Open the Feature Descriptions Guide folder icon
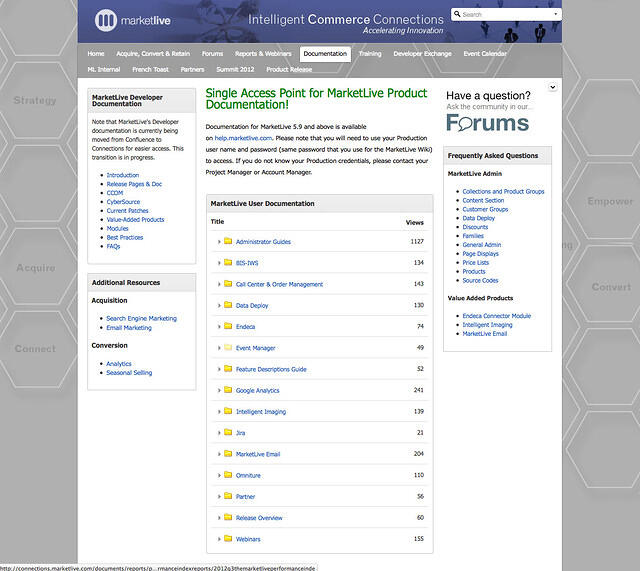 click(x=228, y=369)
